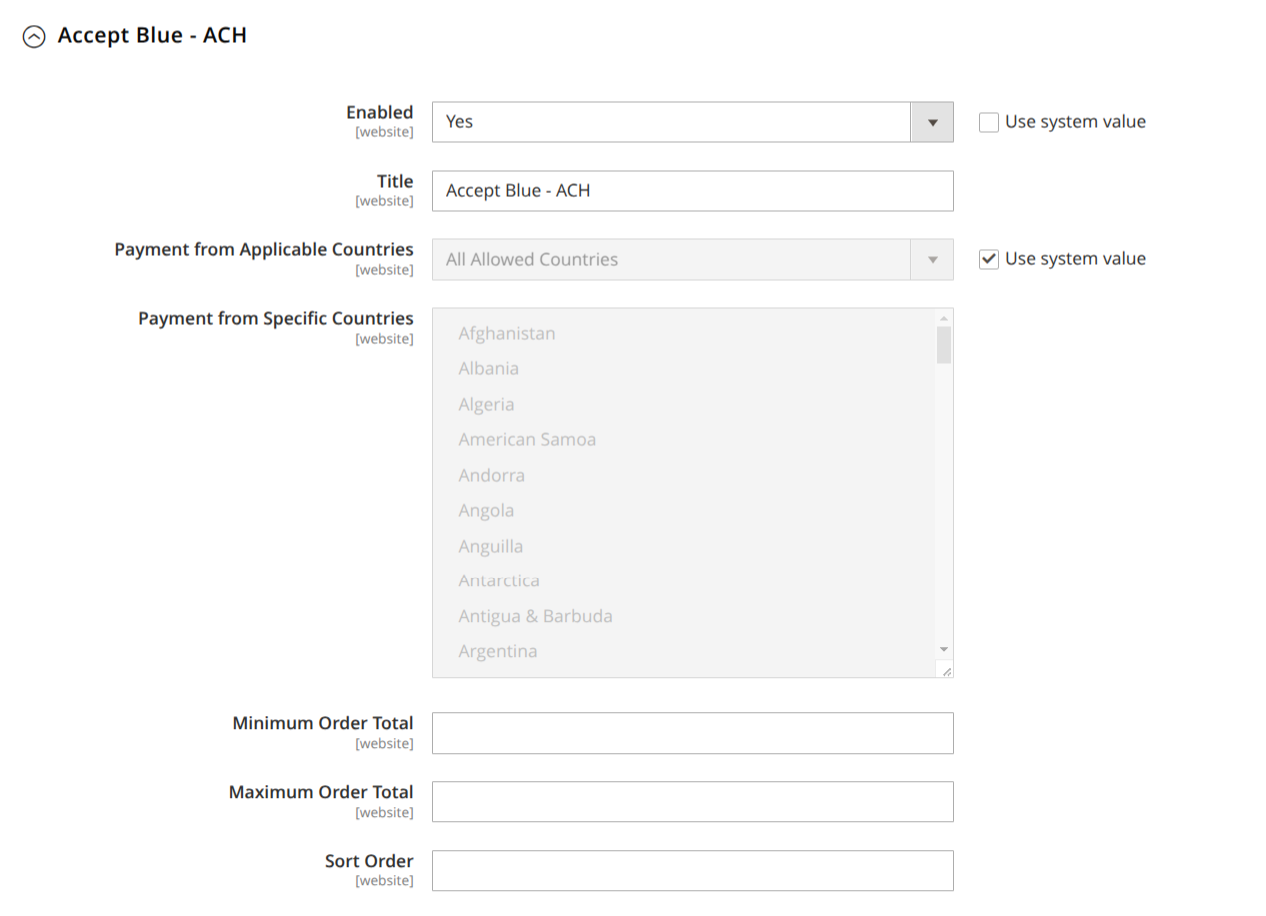Select American Samoa in the countries list
Viewport: 1266px width, 916px height.
527,439
